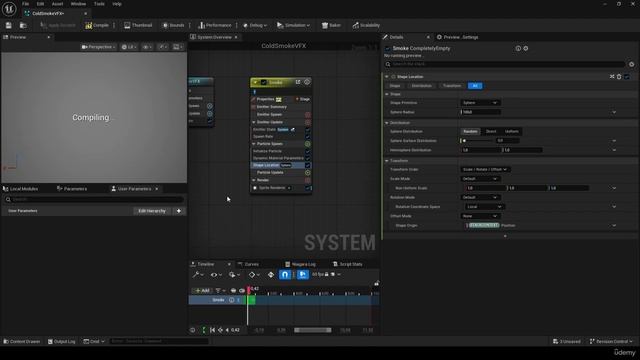Click the plus button beside Edit Hierarchy
Viewport: 640px width, 360px height.
[x=179, y=211]
